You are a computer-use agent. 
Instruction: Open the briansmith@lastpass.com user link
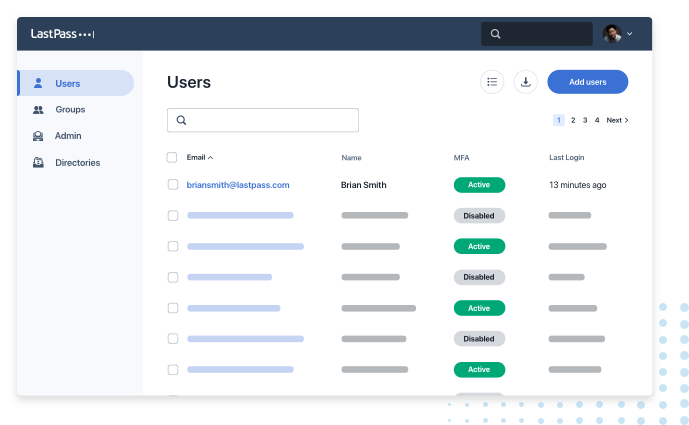tap(238, 185)
